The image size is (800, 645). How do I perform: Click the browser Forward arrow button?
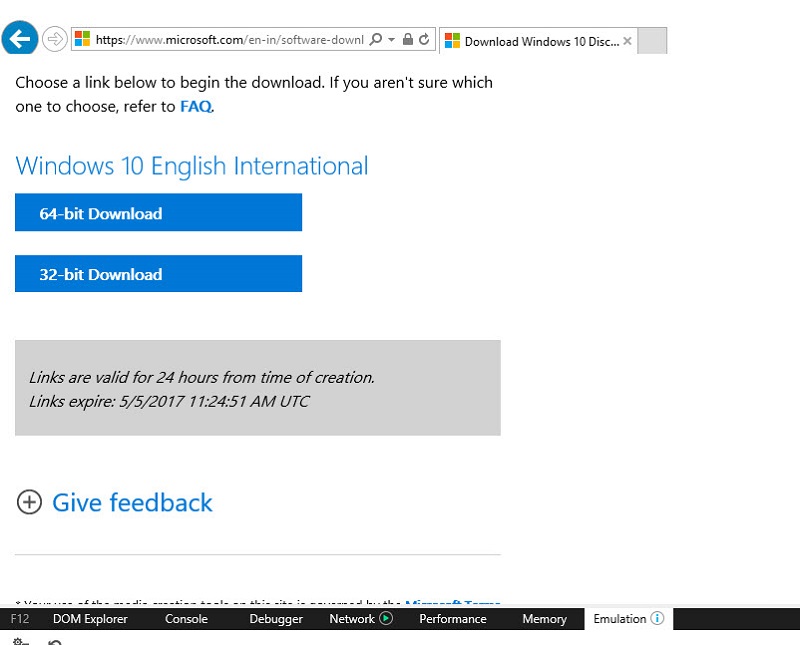[x=55, y=39]
